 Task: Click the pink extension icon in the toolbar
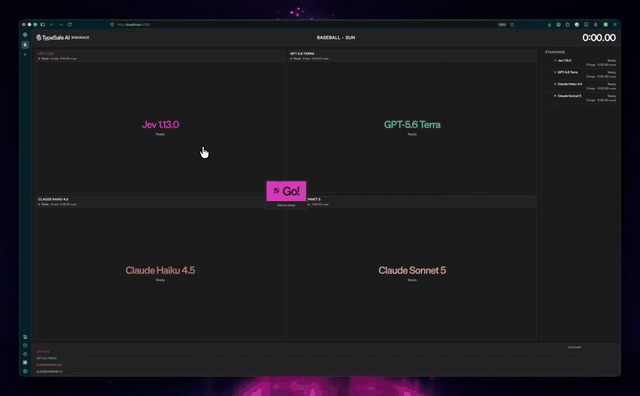click(x=596, y=24)
